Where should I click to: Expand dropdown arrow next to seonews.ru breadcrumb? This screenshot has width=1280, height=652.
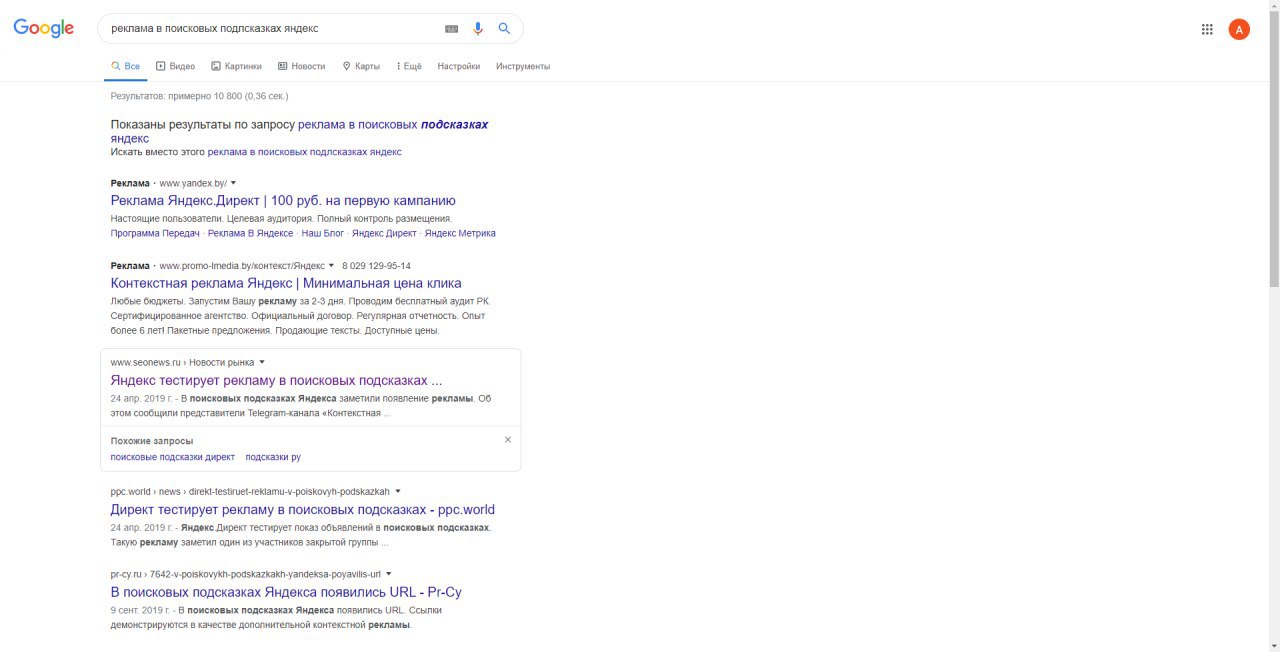tap(262, 362)
